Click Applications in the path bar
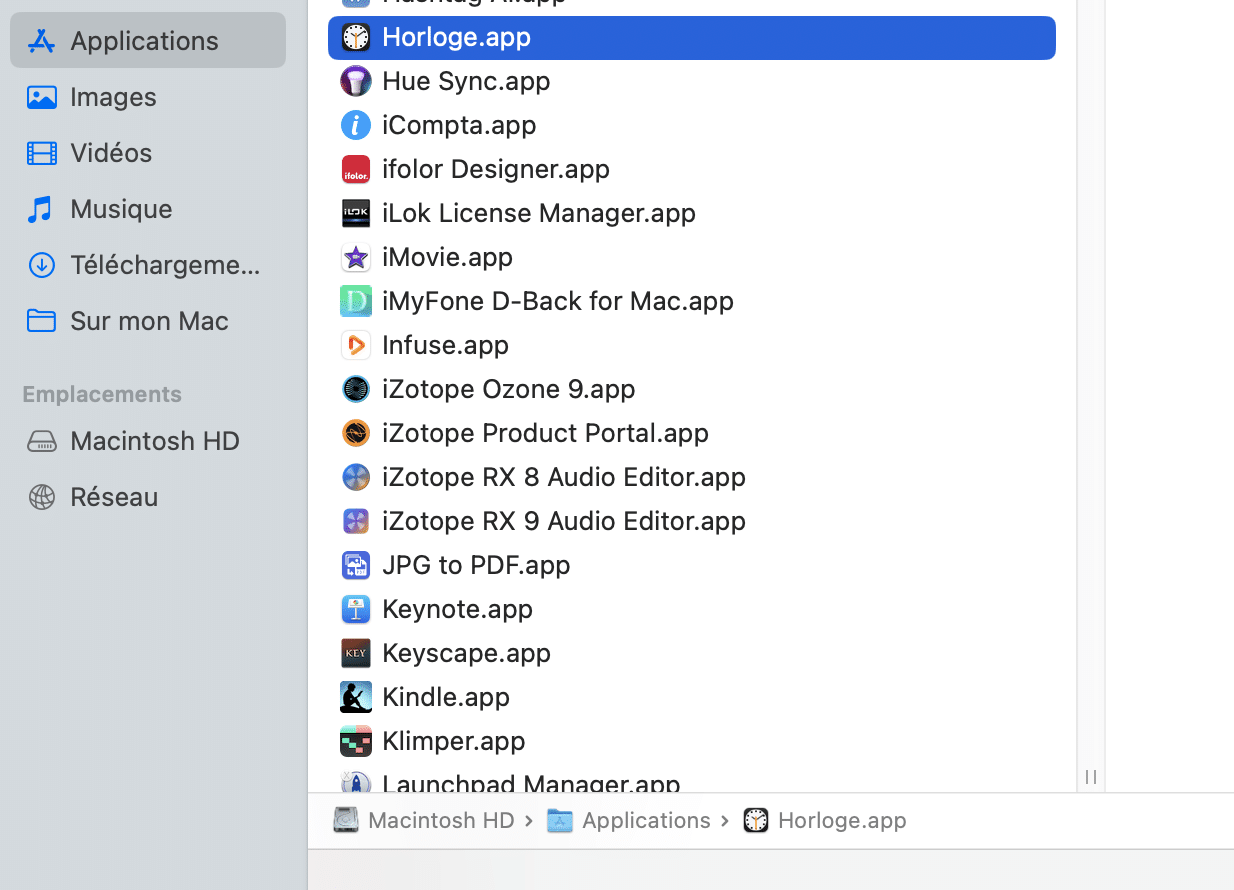The width and height of the screenshot is (1234, 890). coord(646,820)
